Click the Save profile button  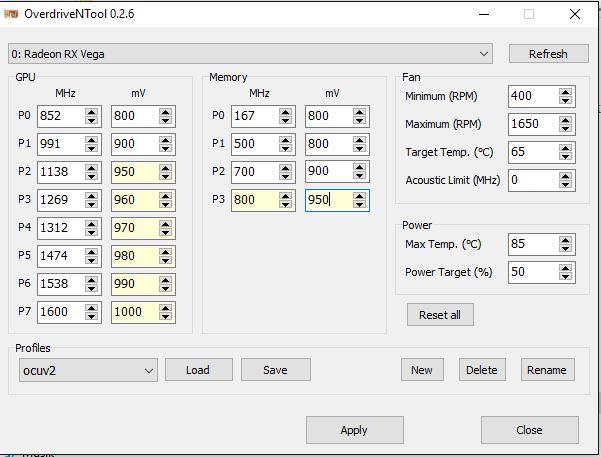[276, 370]
